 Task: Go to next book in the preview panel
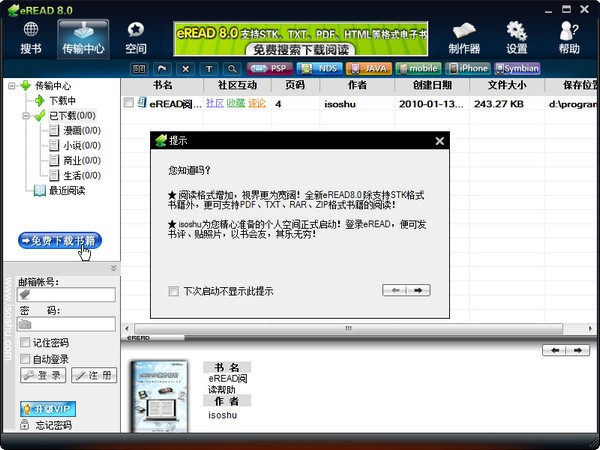(x=578, y=350)
